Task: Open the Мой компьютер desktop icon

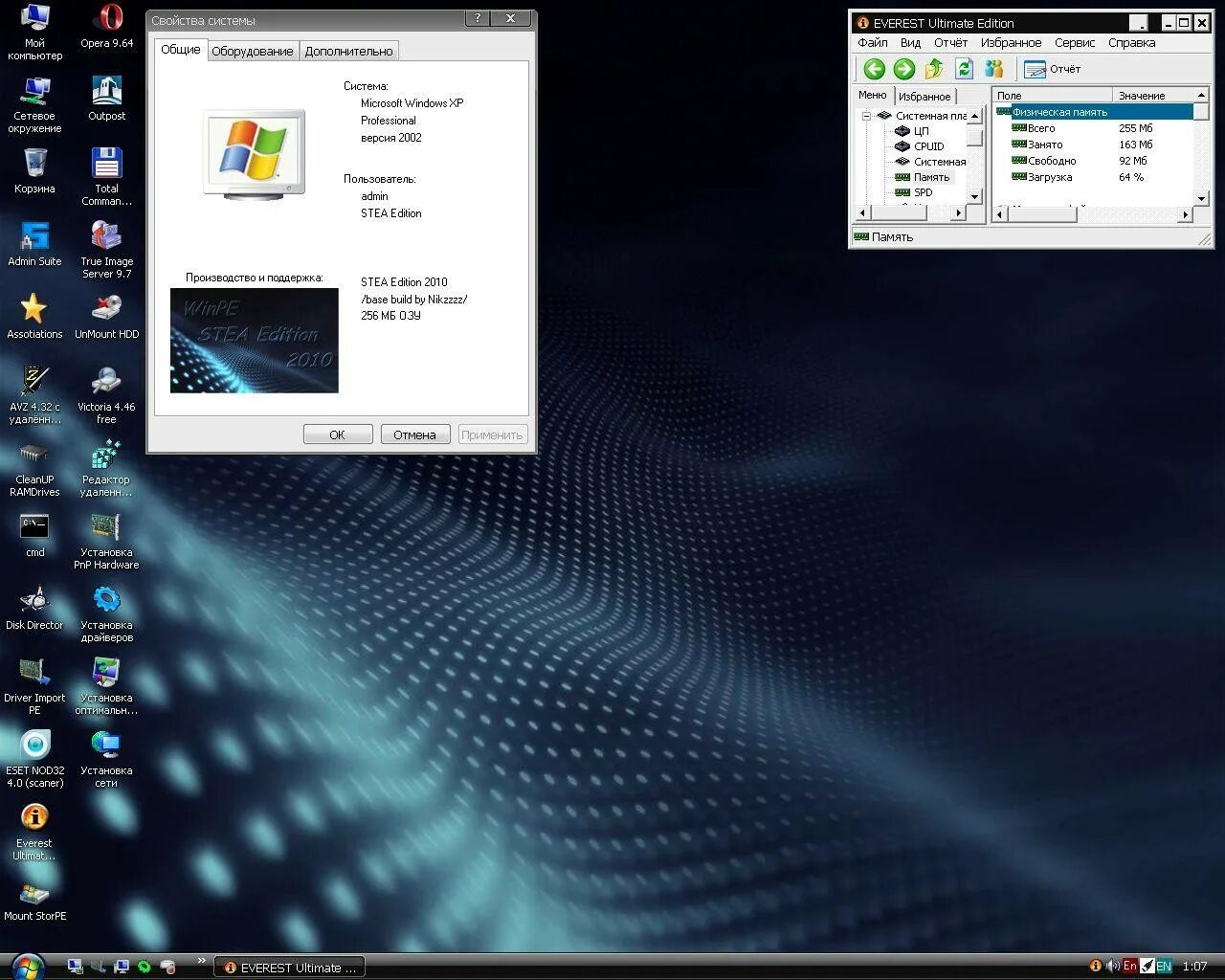Action: [34, 33]
